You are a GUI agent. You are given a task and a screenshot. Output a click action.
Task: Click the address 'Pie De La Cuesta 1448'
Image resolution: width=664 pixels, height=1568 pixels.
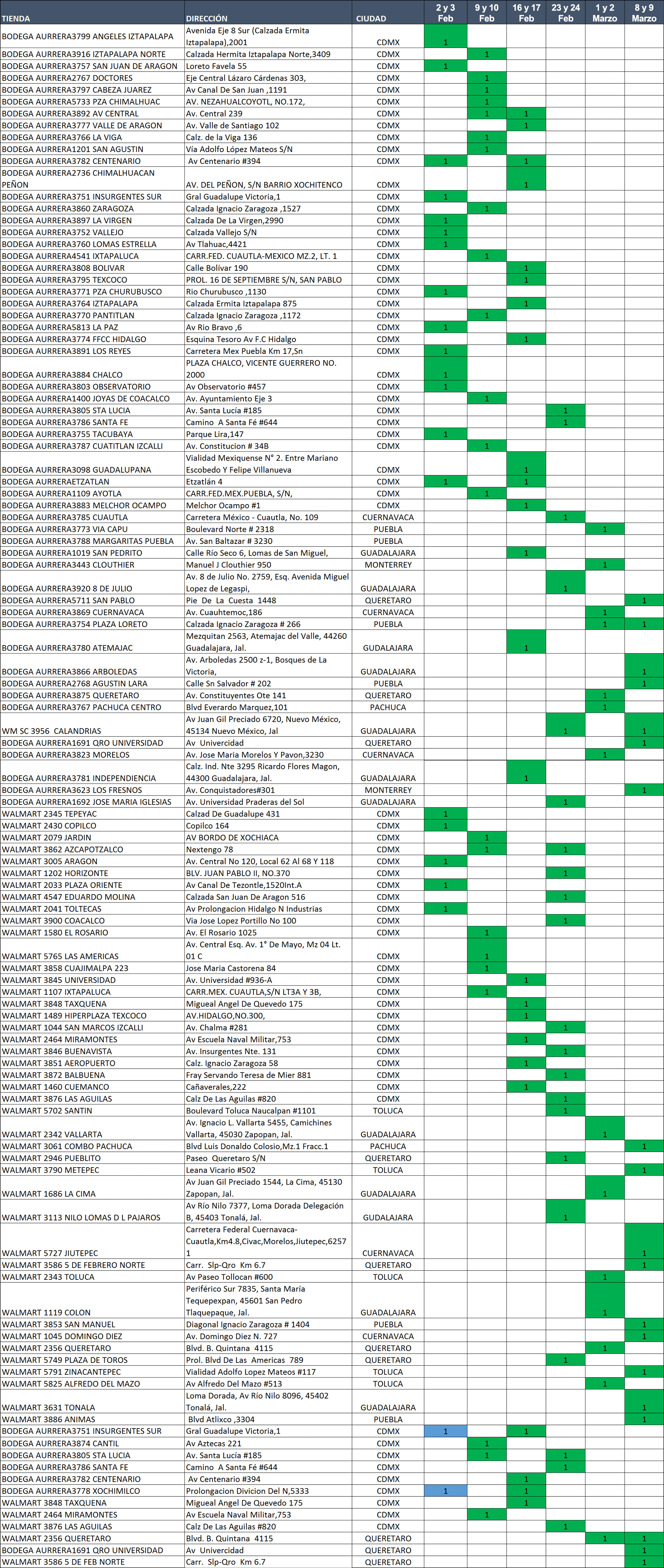click(x=231, y=600)
